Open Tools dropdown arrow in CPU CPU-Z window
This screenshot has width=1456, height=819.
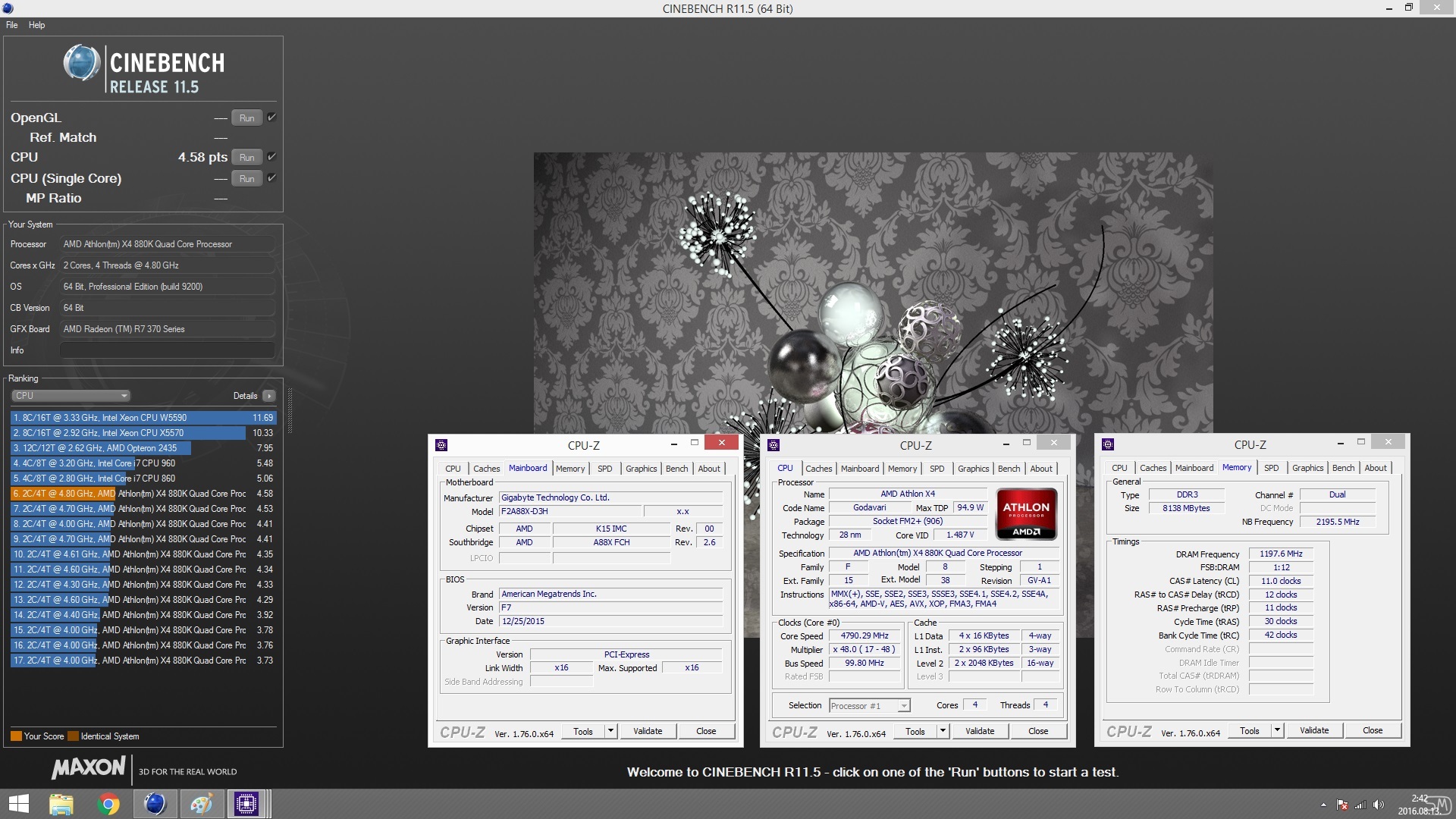[x=943, y=732]
